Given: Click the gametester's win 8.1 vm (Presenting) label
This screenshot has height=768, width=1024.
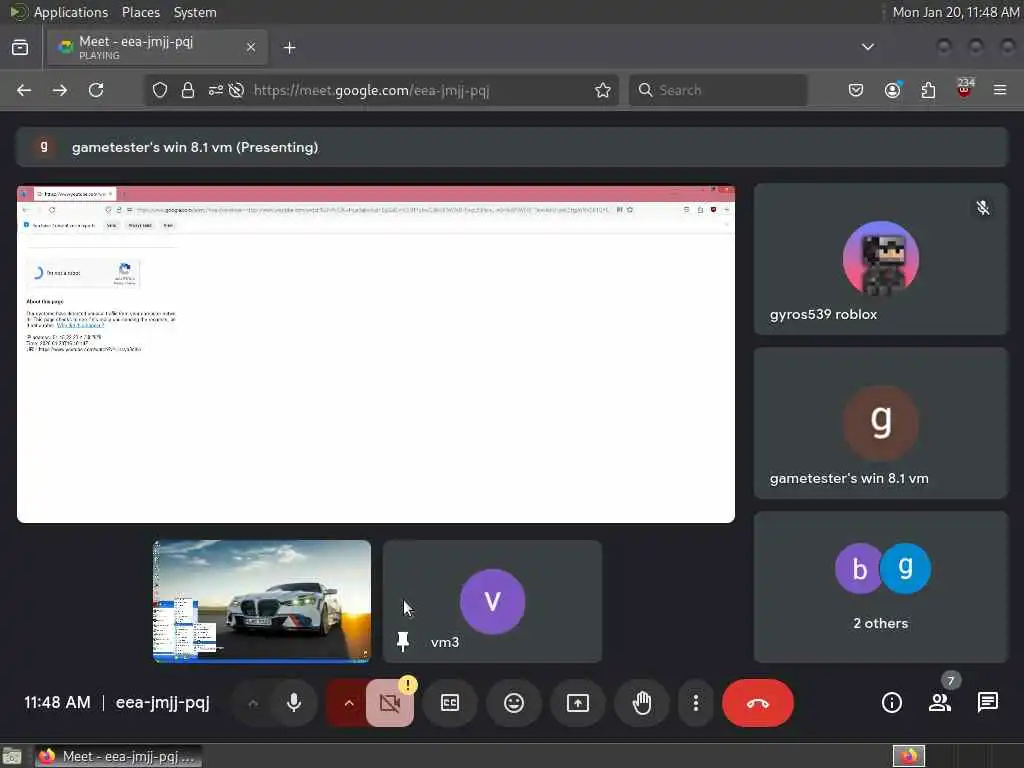Looking at the screenshot, I should click(x=195, y=147).
